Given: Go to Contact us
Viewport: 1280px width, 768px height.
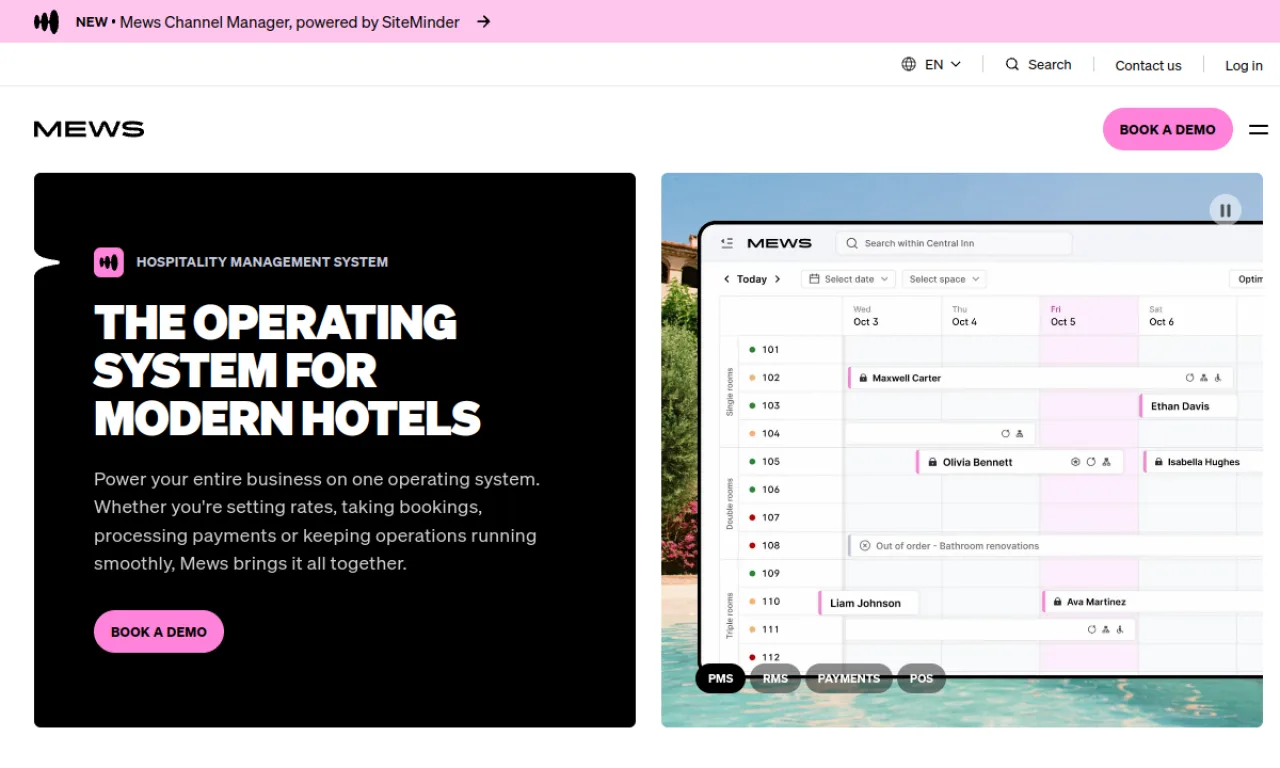Looking at the screenshot, I should [x=1148, y=65].
